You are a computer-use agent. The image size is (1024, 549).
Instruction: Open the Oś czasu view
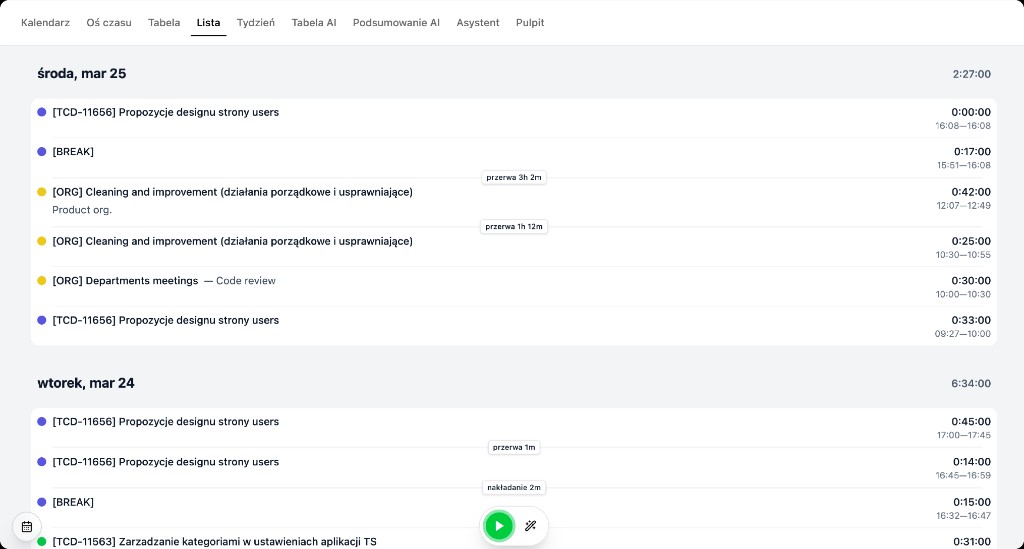pyautogui.click(x=109, y=22)
